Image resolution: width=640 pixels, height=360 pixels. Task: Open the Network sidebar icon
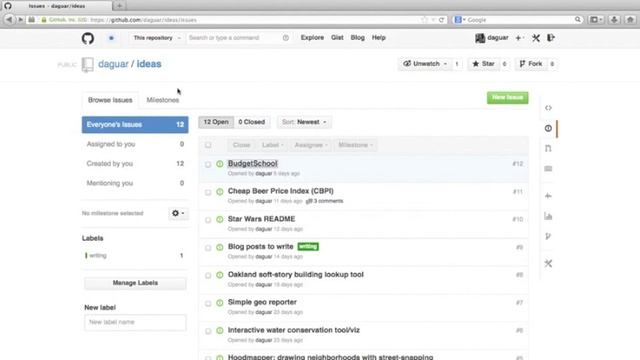548,236
